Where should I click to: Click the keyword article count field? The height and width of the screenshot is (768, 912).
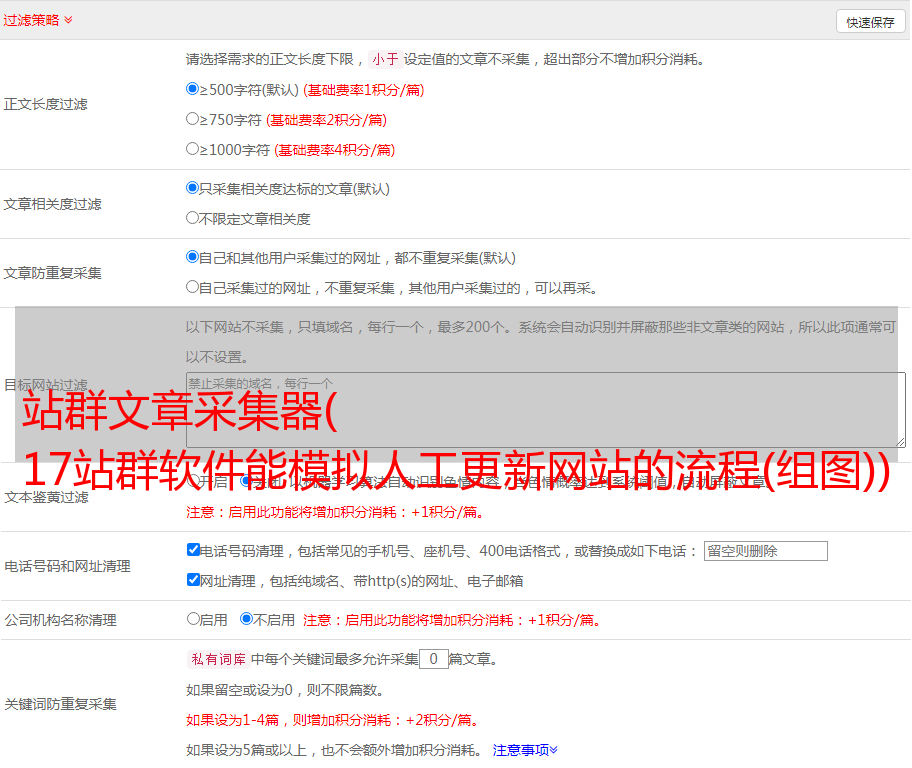433,659
